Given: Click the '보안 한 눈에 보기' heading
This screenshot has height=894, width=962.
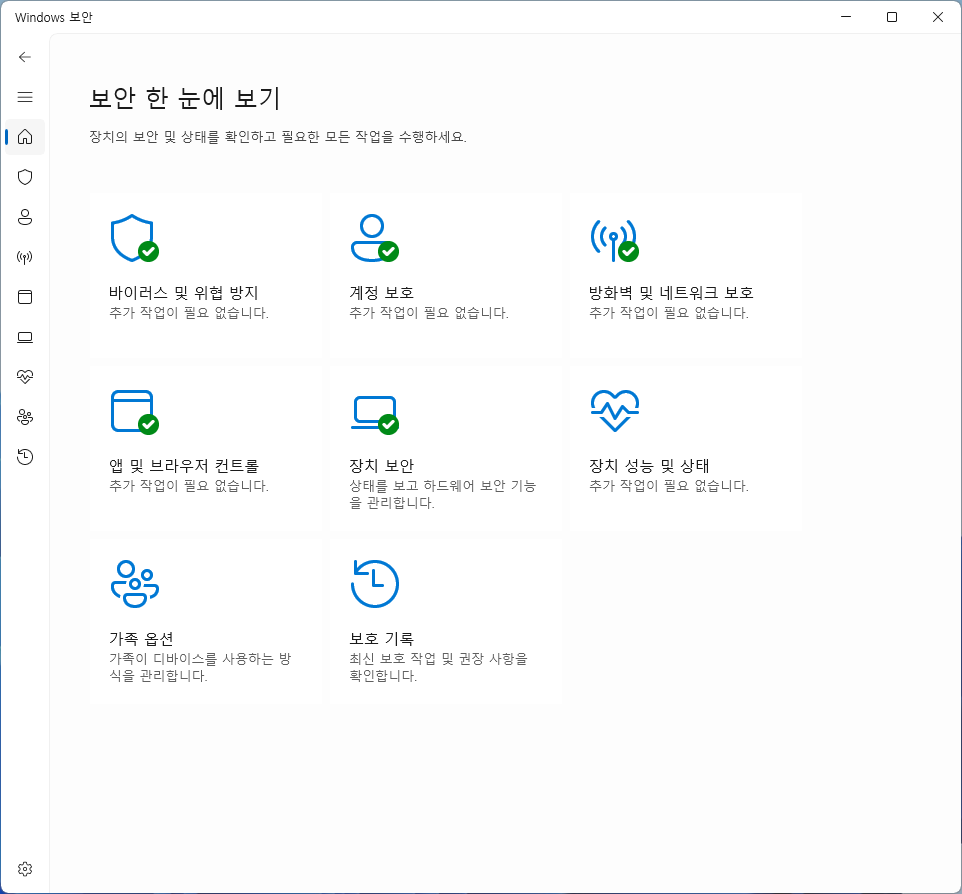Looking at the screenshot, I should (x=185, y=98).
